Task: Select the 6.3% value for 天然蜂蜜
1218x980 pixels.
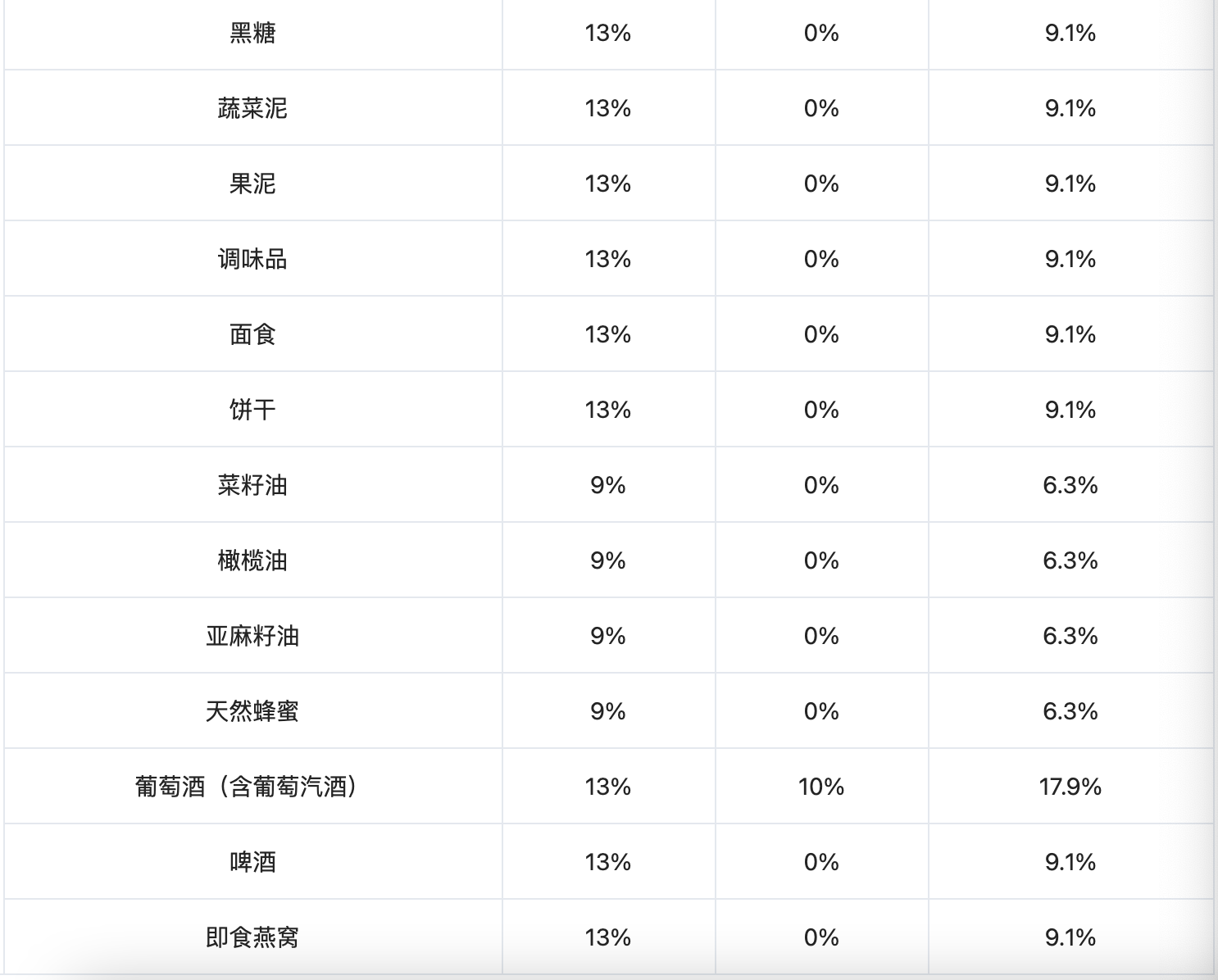Action: (1070, 712)
